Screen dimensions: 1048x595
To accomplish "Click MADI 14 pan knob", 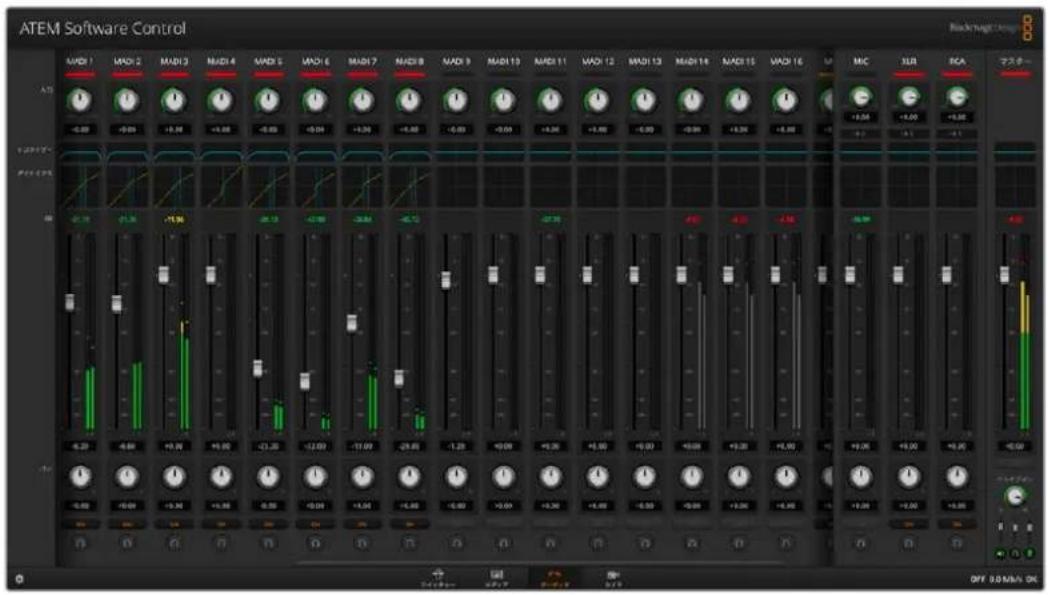I will [692, 477].
